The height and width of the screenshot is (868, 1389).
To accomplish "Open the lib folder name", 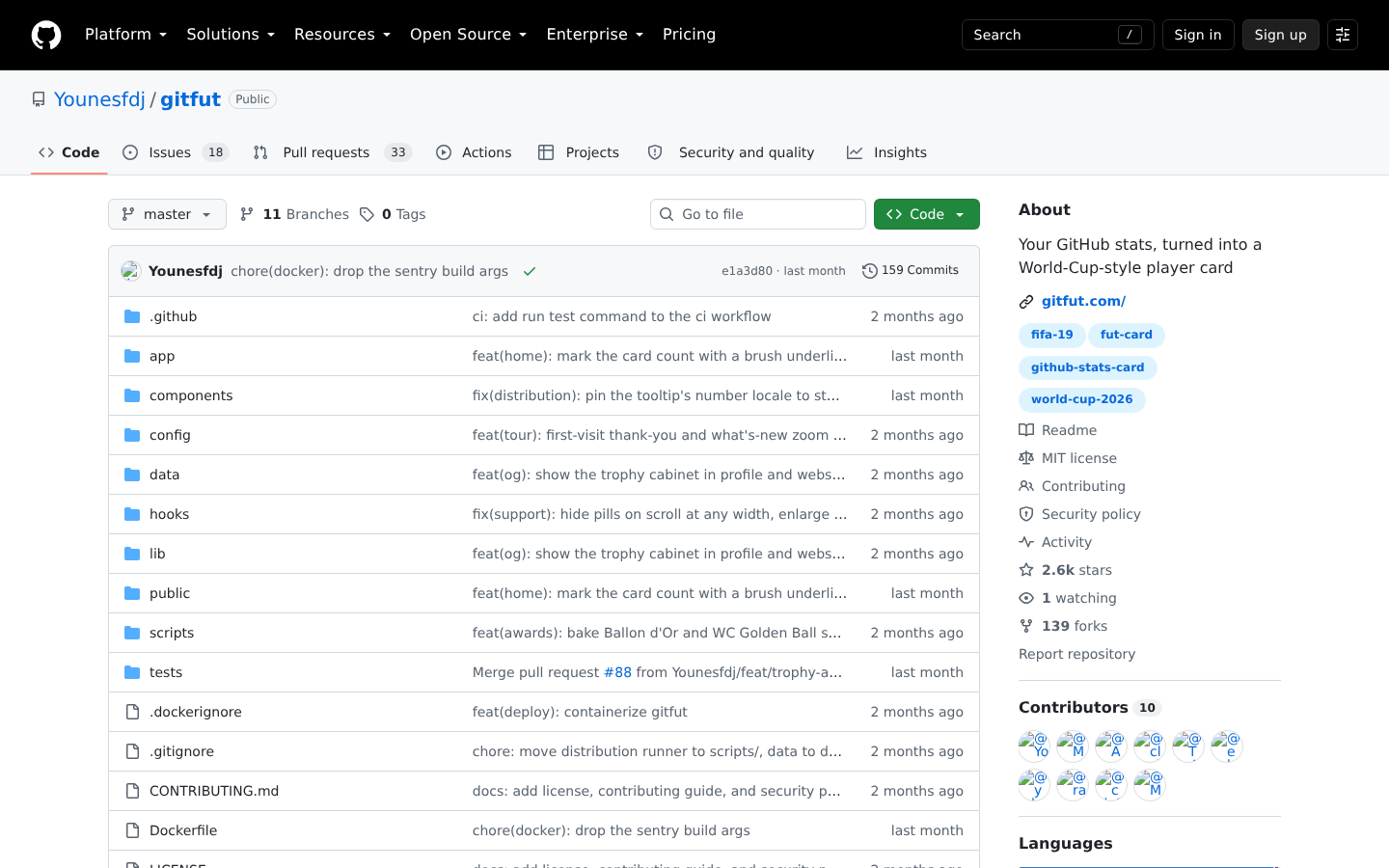I will 157,554.
